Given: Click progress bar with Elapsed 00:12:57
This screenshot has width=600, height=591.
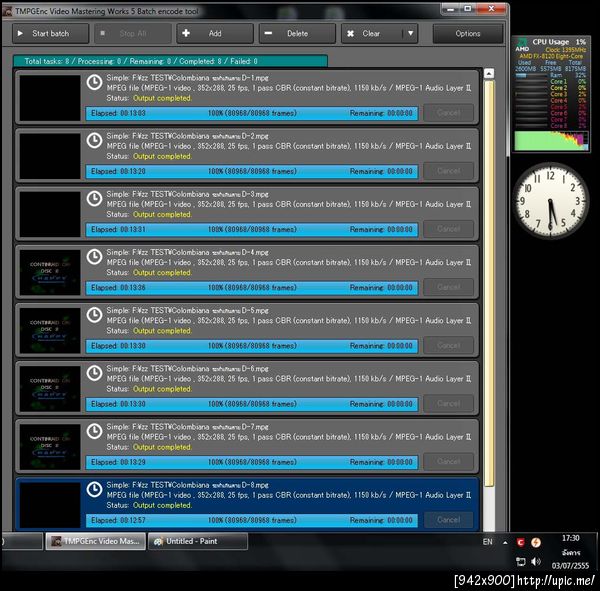Looking at the screenshot, I should point(252,520).
